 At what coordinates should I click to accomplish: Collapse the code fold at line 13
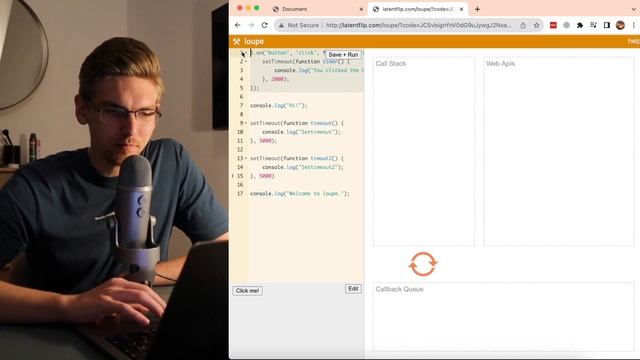(246, 158)
